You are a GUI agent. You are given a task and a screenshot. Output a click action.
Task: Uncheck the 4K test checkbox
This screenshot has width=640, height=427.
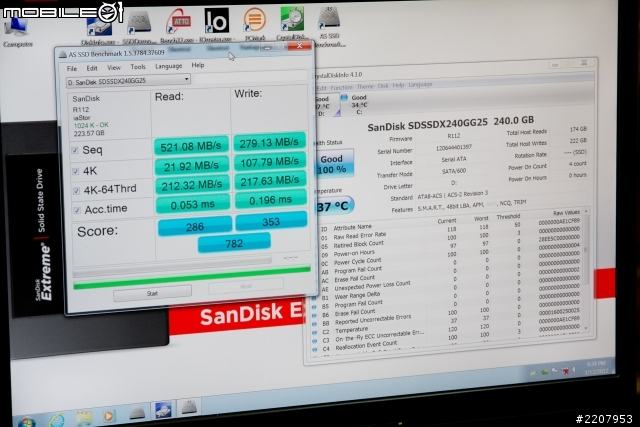coord(76,171)
